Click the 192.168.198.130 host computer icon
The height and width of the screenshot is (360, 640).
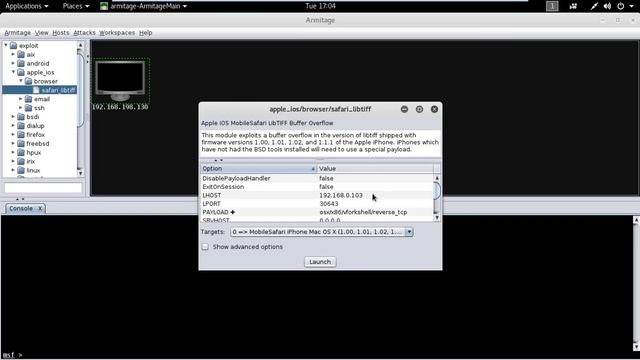[x=120, y=81]
